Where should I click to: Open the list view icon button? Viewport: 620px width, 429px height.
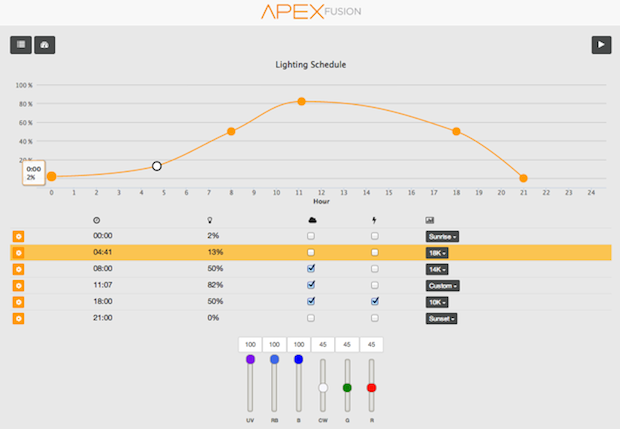pyautogui.click(x=20, y=45)
